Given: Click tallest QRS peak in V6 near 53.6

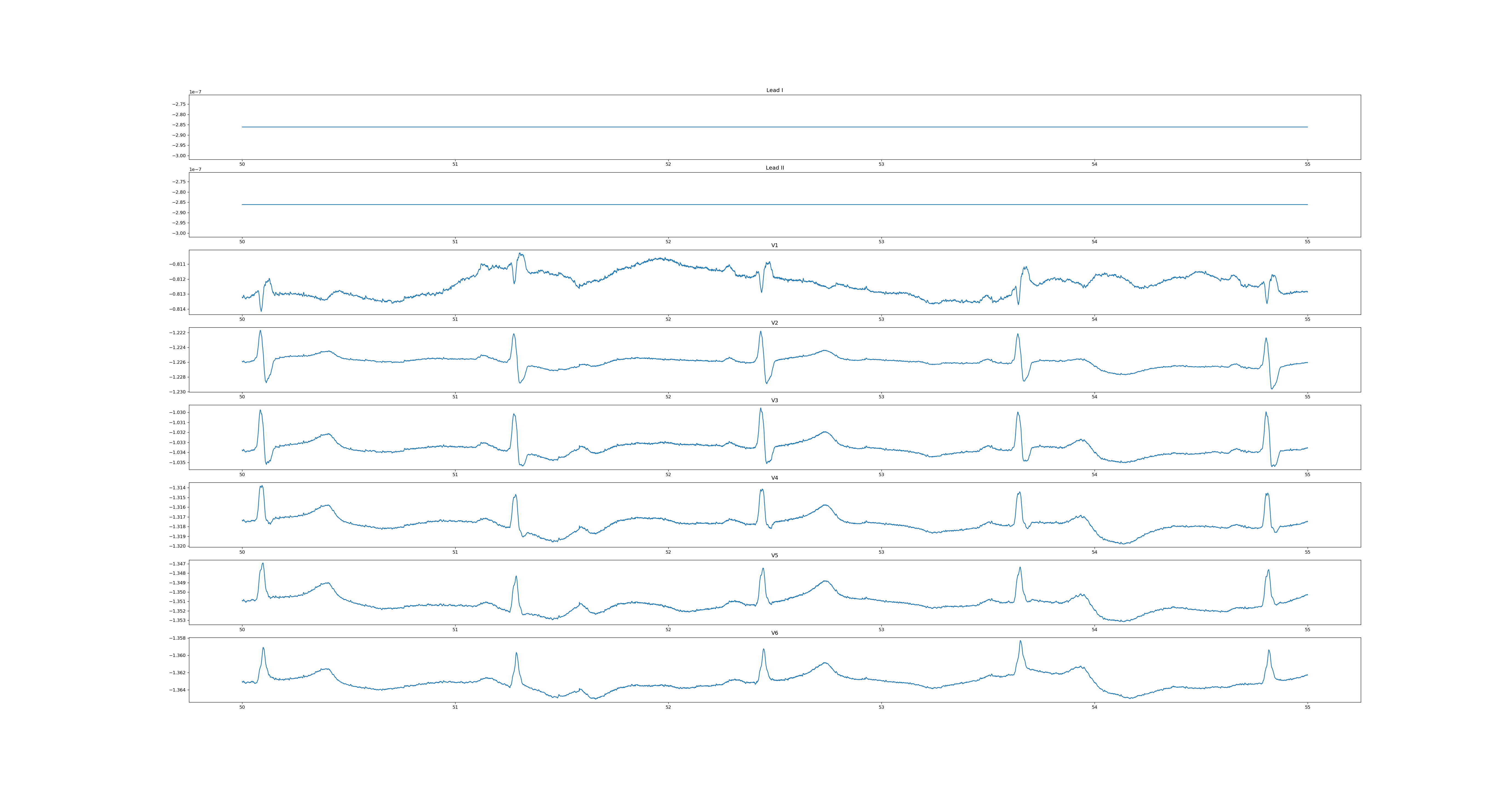Looking at the screenshot, I should (x=1020, y=641).
